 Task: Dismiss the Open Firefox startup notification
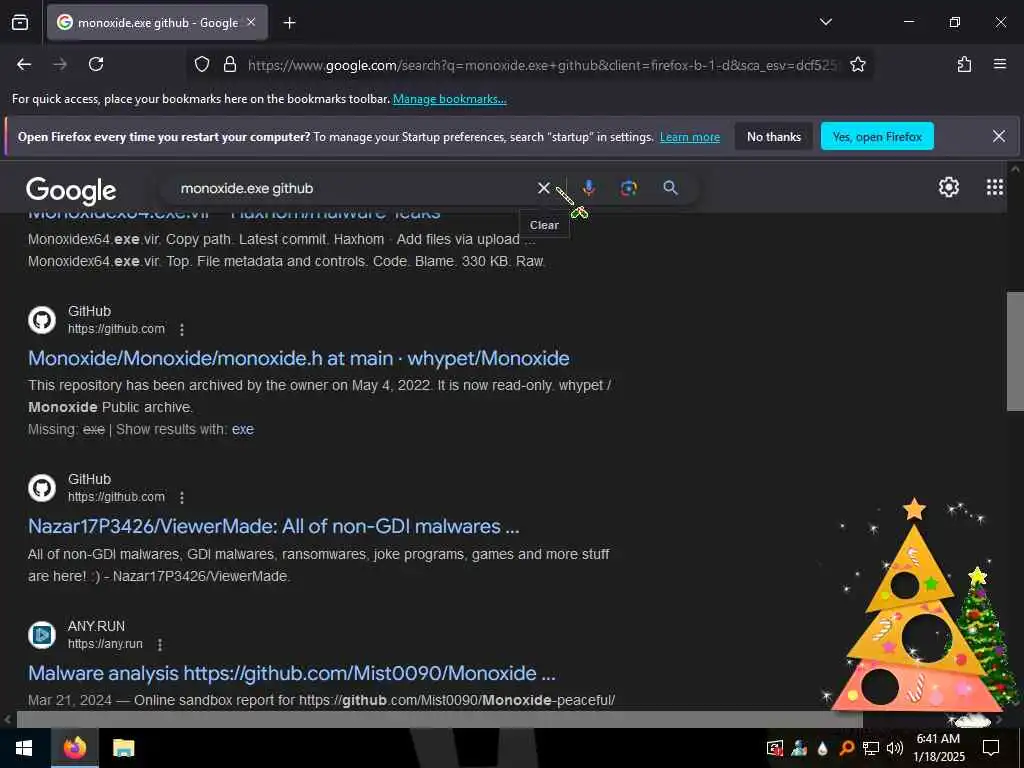click(x=999, y=136)
